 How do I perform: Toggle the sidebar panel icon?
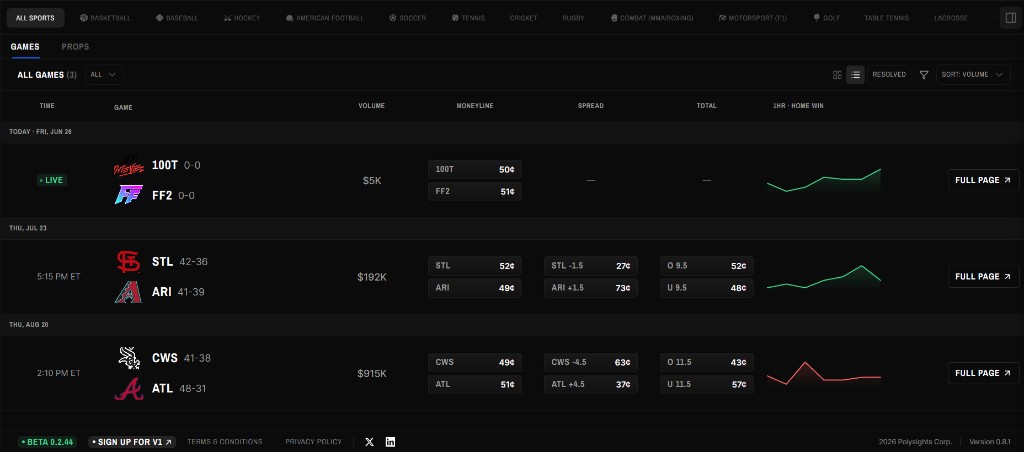tap(1011, 18)
